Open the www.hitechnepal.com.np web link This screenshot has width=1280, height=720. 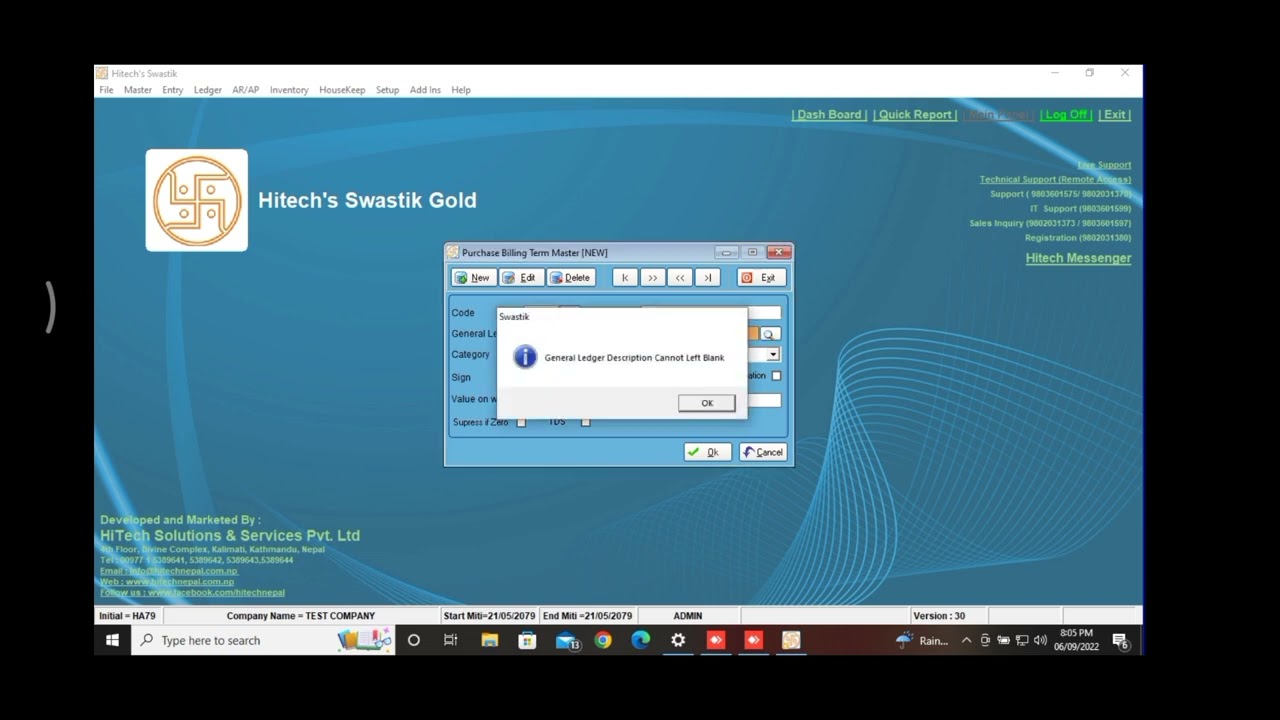point(167,582)
